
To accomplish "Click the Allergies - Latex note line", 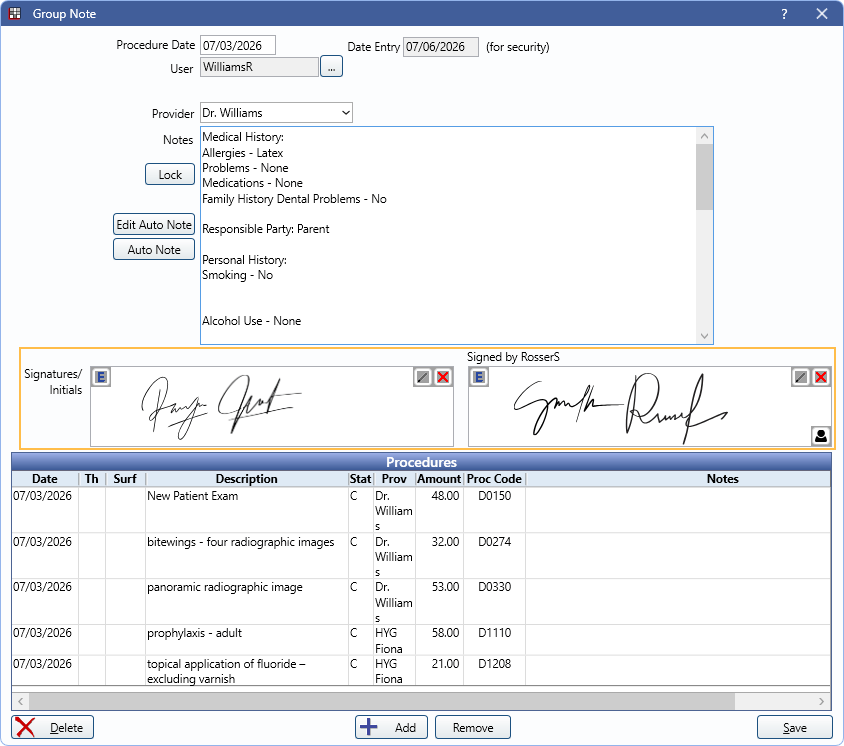I will click(242, 153).
